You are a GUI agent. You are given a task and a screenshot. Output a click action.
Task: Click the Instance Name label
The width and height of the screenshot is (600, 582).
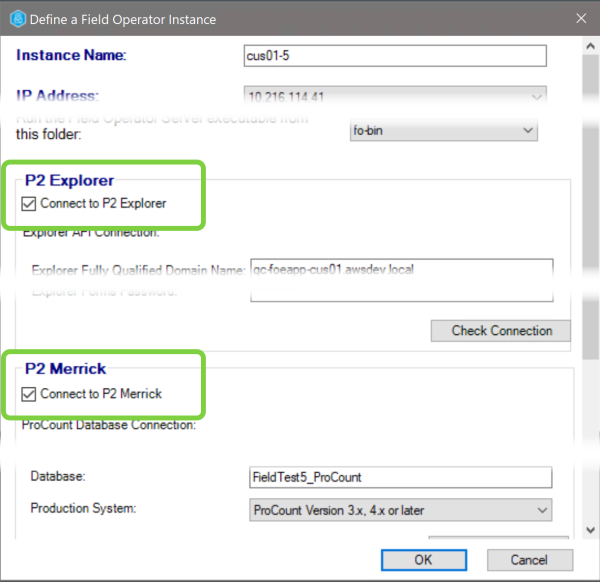tap(71, 55)
